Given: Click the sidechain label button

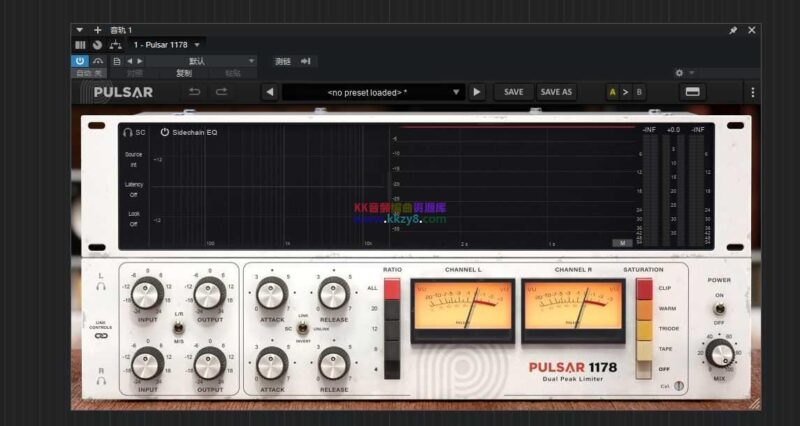Looking at the screenshot, I should [x=283, y=61].
